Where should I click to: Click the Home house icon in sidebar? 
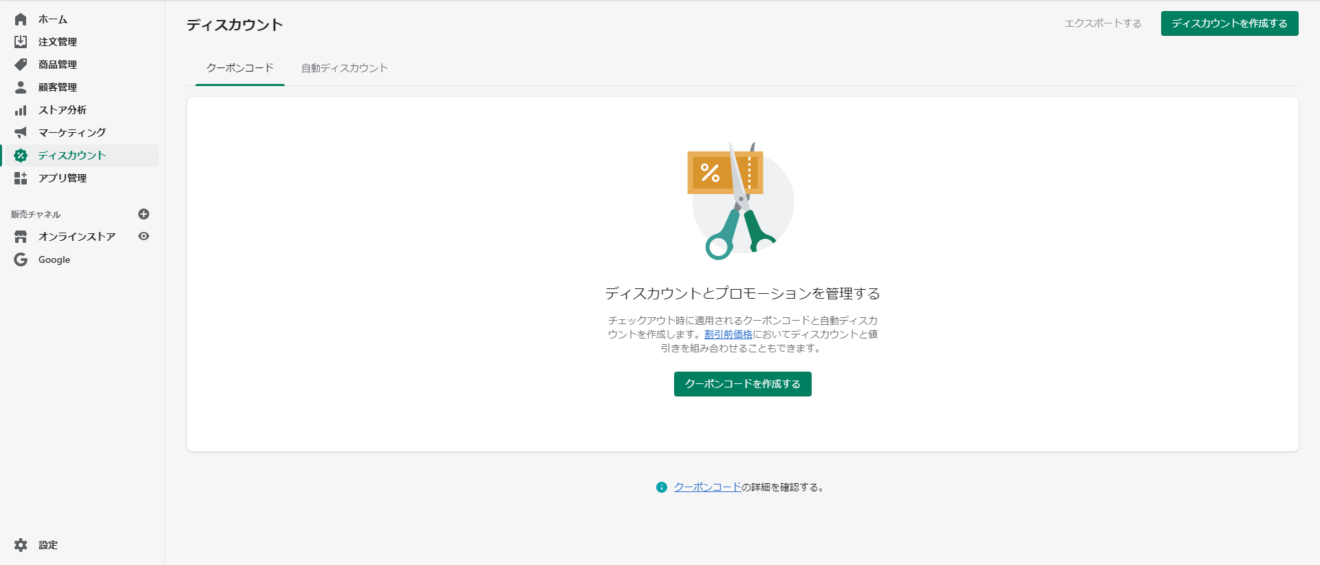click(x=21, y=19)
